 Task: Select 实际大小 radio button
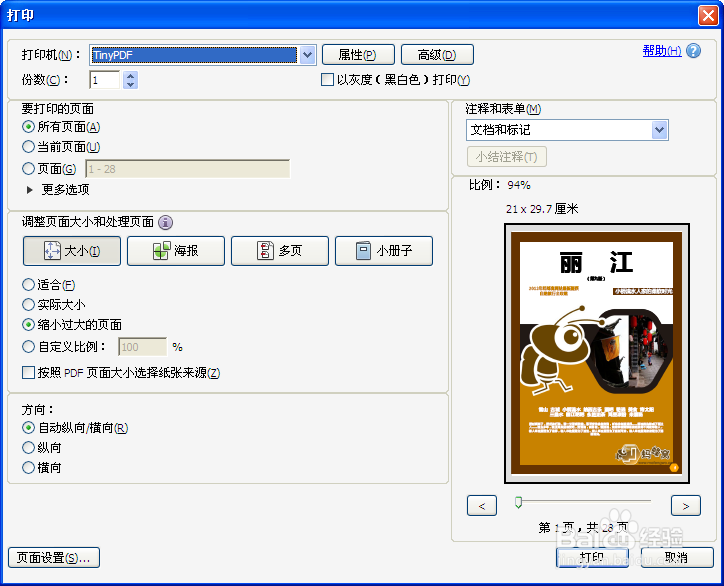click(28, 304)
